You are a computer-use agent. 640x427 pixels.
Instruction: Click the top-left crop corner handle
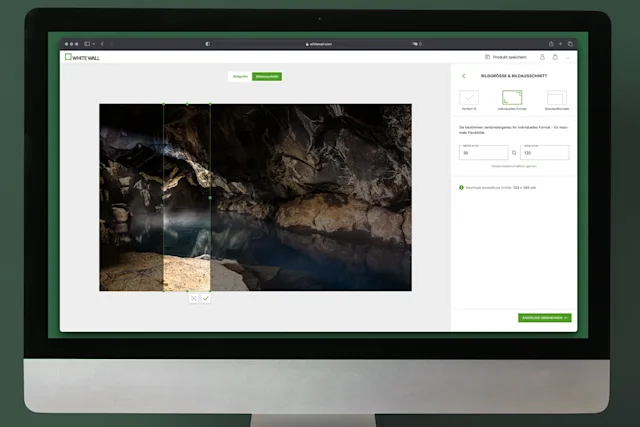pos(164,104)
